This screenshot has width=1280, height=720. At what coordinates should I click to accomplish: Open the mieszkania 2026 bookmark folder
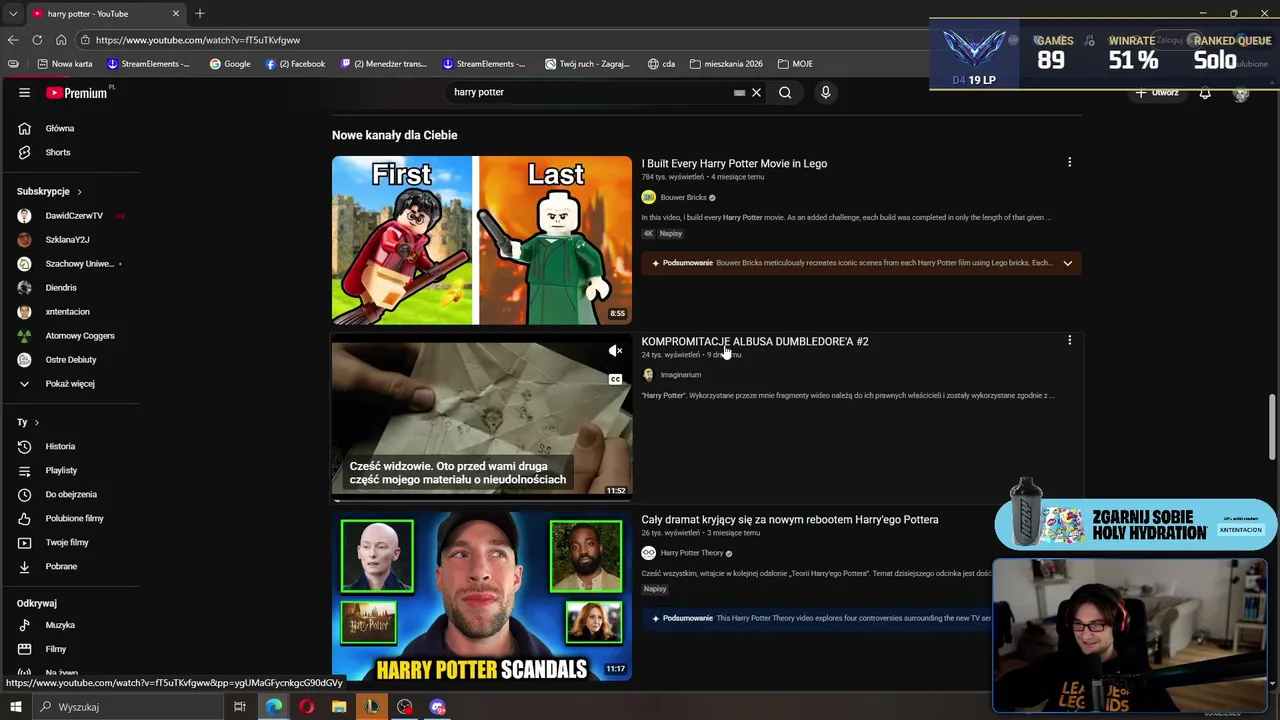pyautogui.click(x=726, y=64)
